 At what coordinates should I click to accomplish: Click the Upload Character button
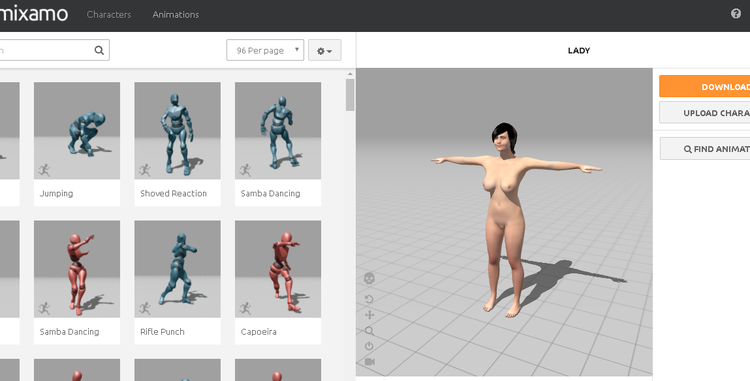[705, 113]
